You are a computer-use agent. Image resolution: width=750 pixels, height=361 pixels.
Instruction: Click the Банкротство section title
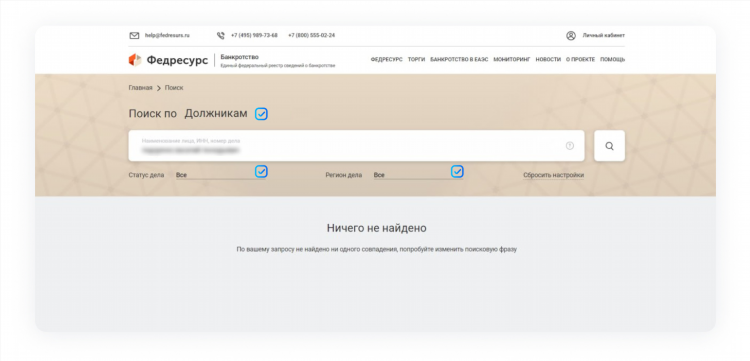pos(239,57)
